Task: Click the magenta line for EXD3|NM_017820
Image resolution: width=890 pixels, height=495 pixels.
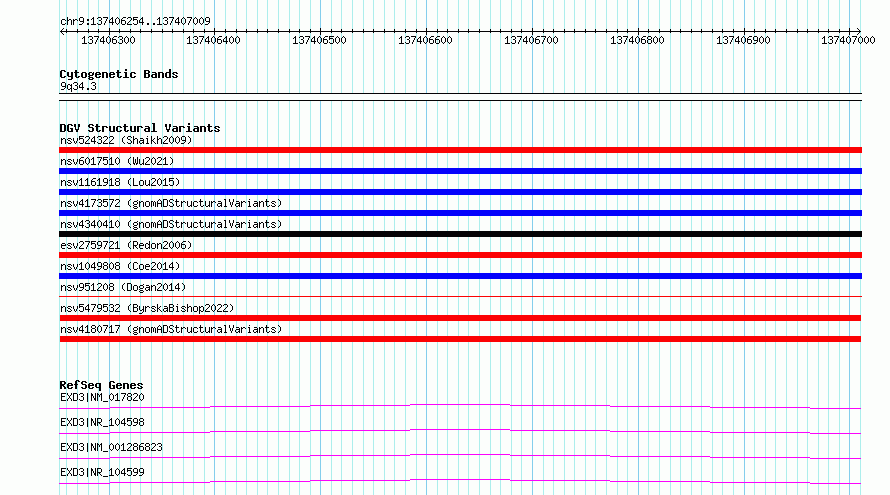Action: coord(460,406)
